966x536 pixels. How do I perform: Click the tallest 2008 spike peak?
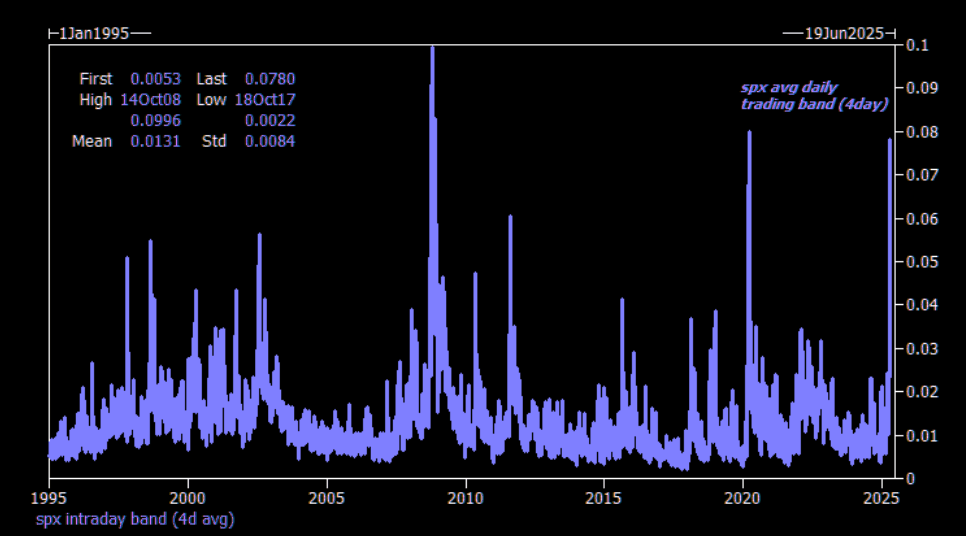pos(432,48)
